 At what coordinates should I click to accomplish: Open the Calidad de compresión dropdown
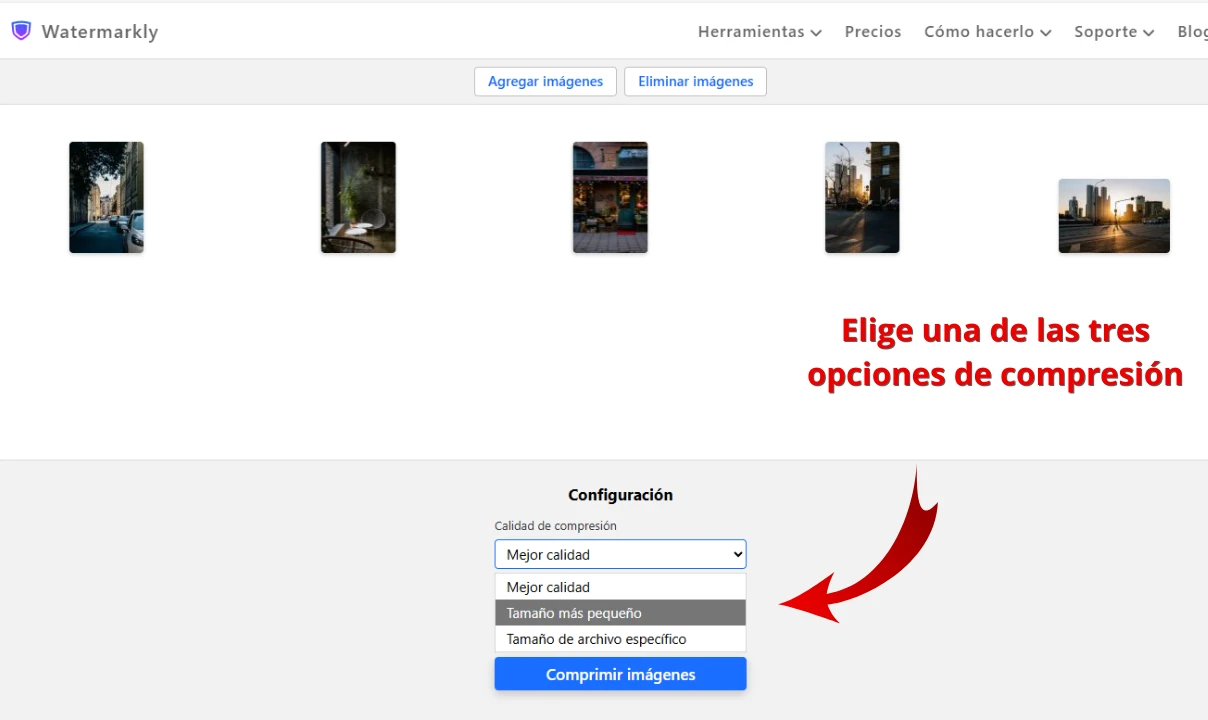pos(620,555)
